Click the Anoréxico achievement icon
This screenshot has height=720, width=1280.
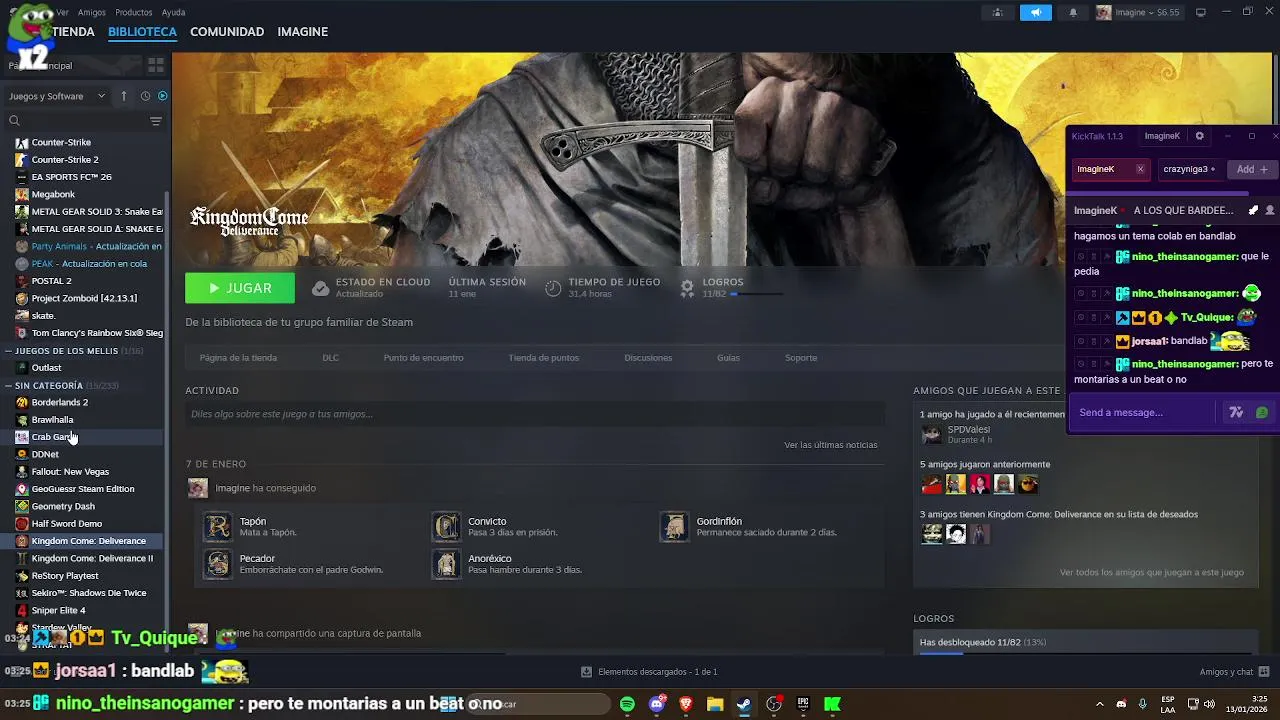click(446, 564)
